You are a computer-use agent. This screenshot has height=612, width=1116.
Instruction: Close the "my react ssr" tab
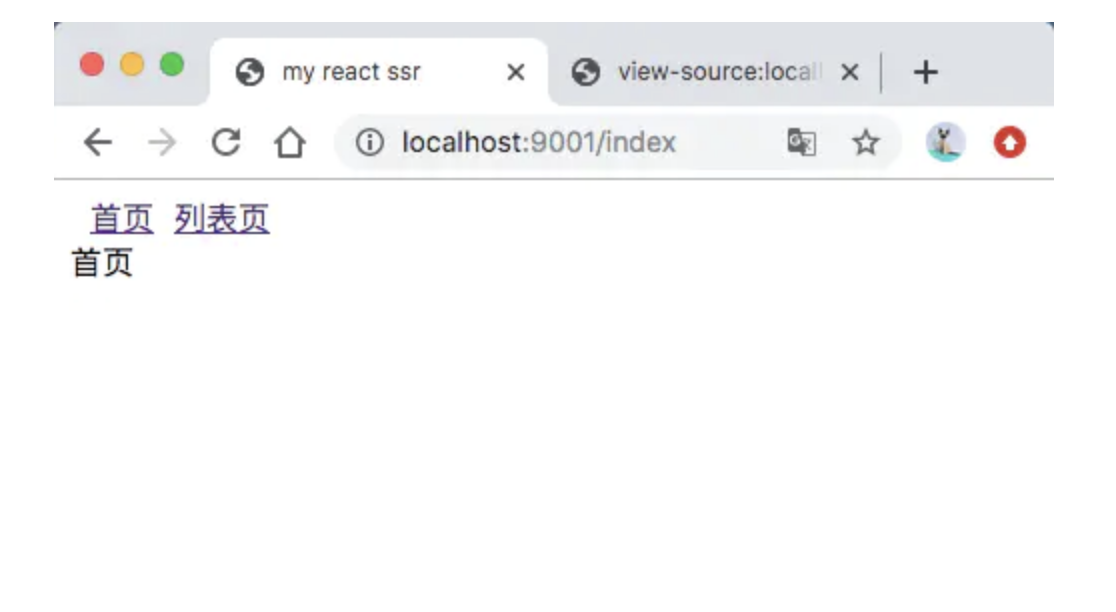tap(515, 72)
